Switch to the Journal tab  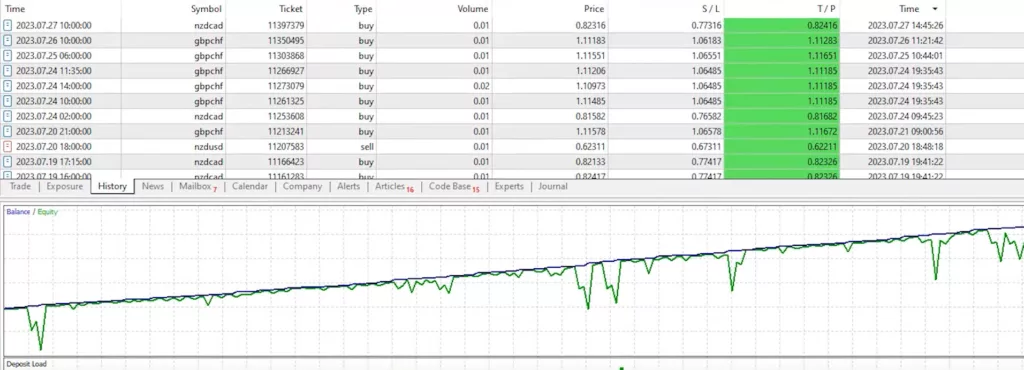point(552,186)
